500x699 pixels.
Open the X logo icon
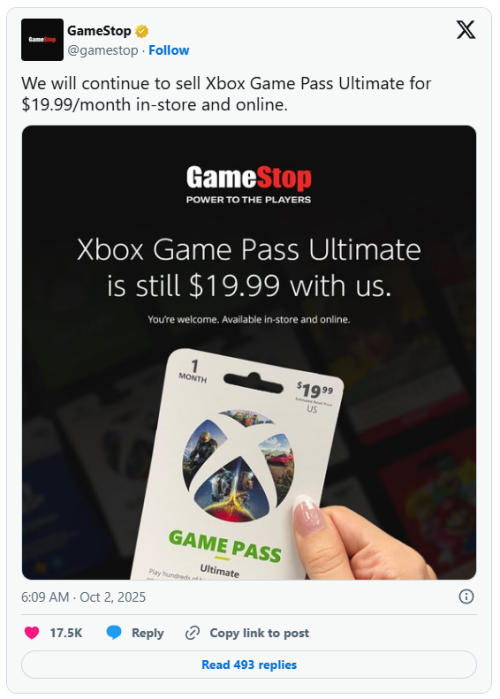[466, 30]
